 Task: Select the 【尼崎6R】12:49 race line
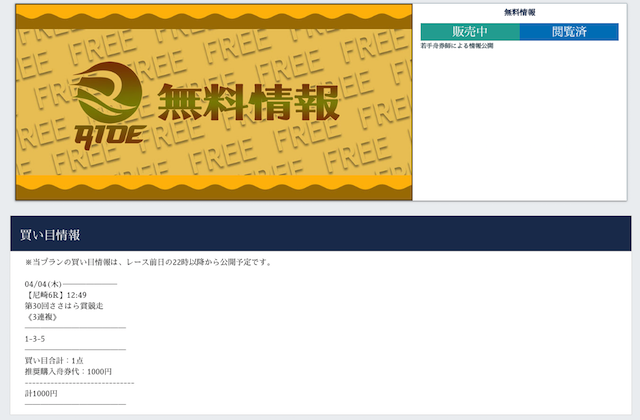coord(56,295)
